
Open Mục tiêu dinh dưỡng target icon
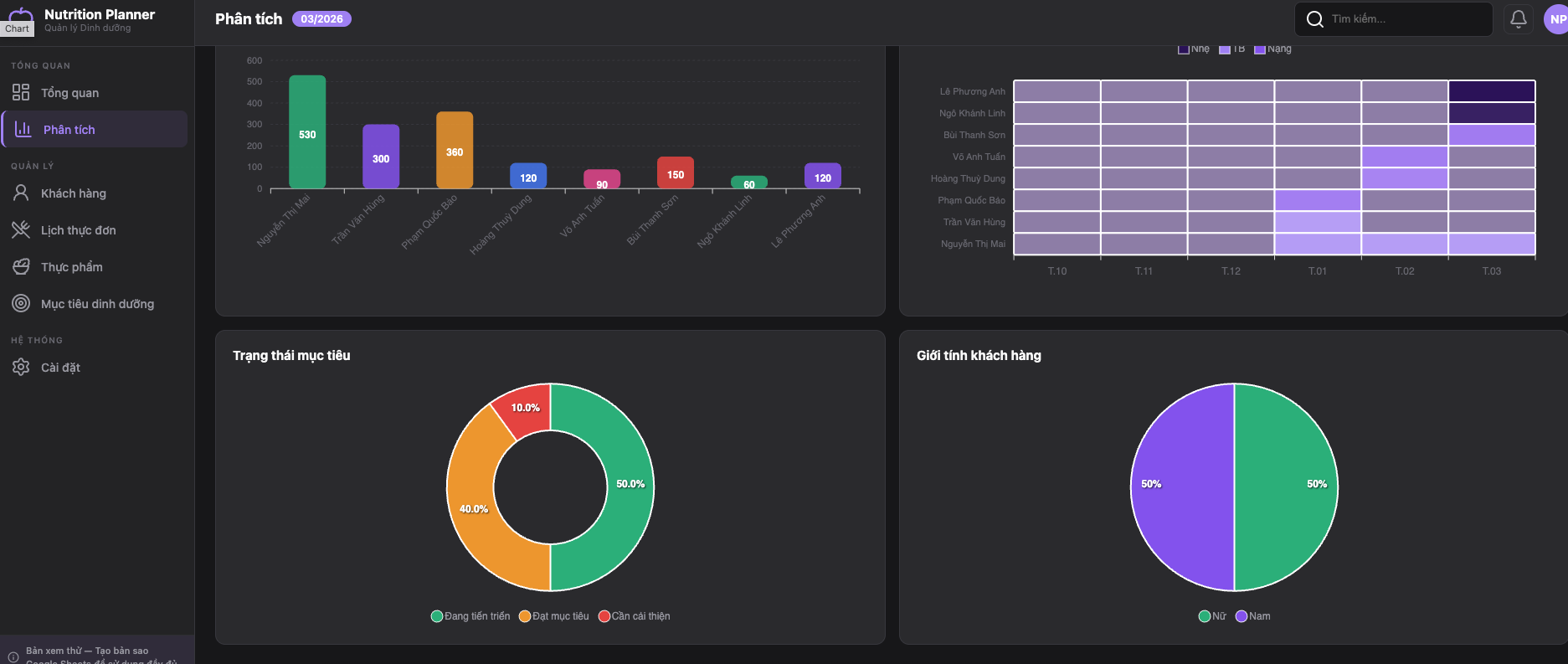[21, 303]
